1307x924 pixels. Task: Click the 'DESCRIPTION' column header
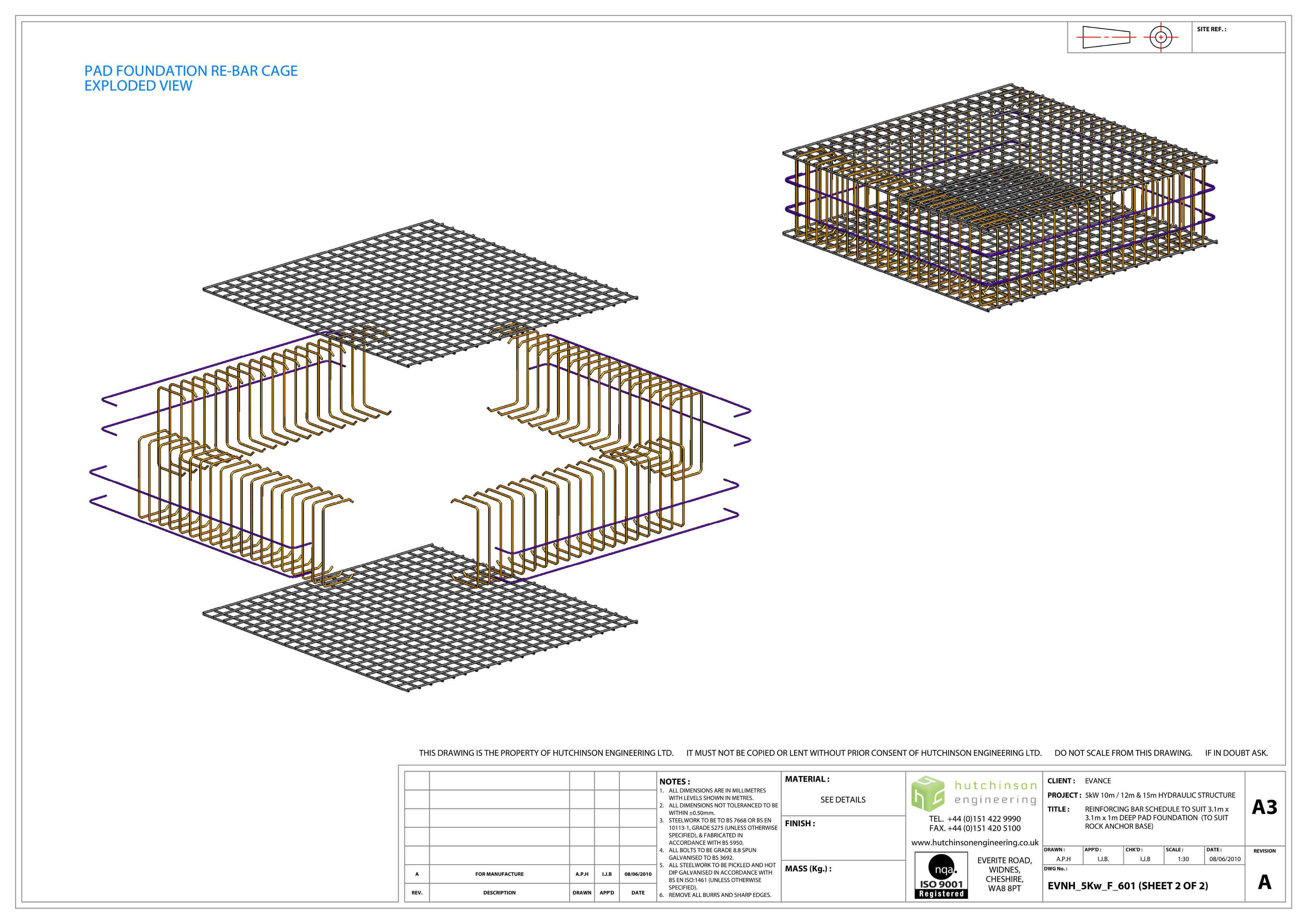(499, 893)
